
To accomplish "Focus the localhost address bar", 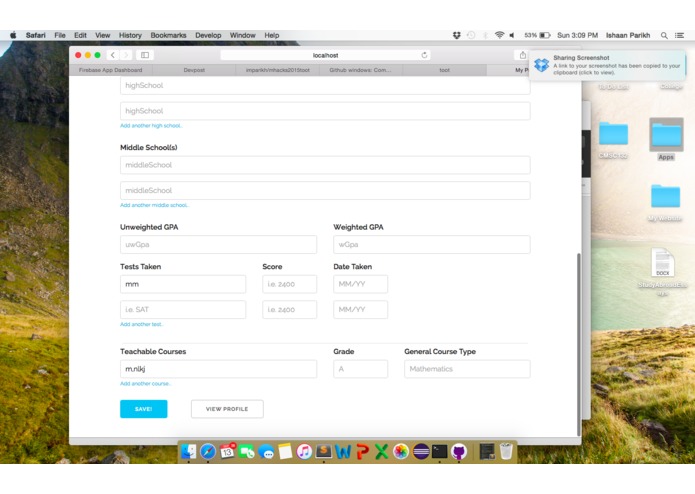I will coord(326,55).
